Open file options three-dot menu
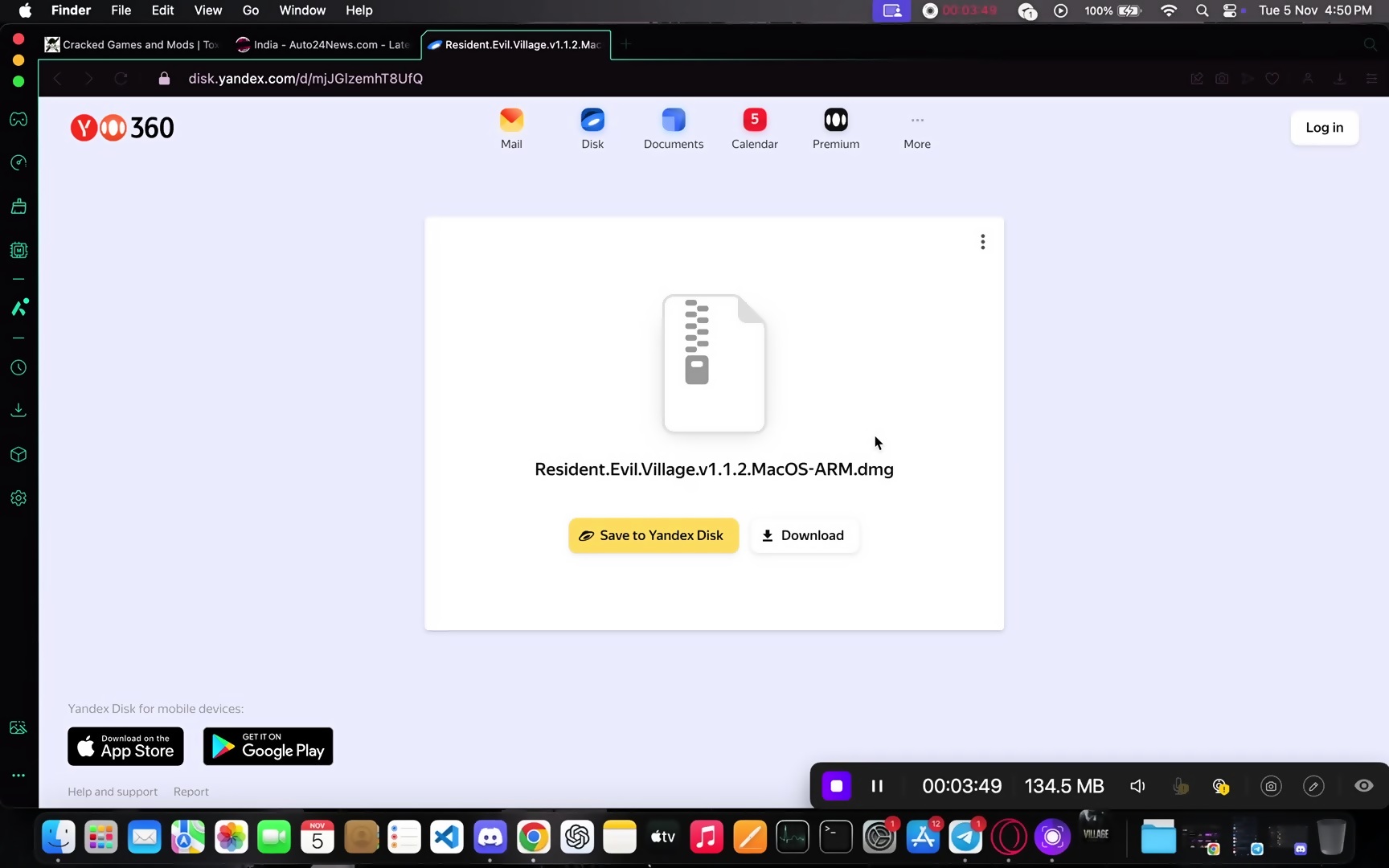 click(982, 242)
